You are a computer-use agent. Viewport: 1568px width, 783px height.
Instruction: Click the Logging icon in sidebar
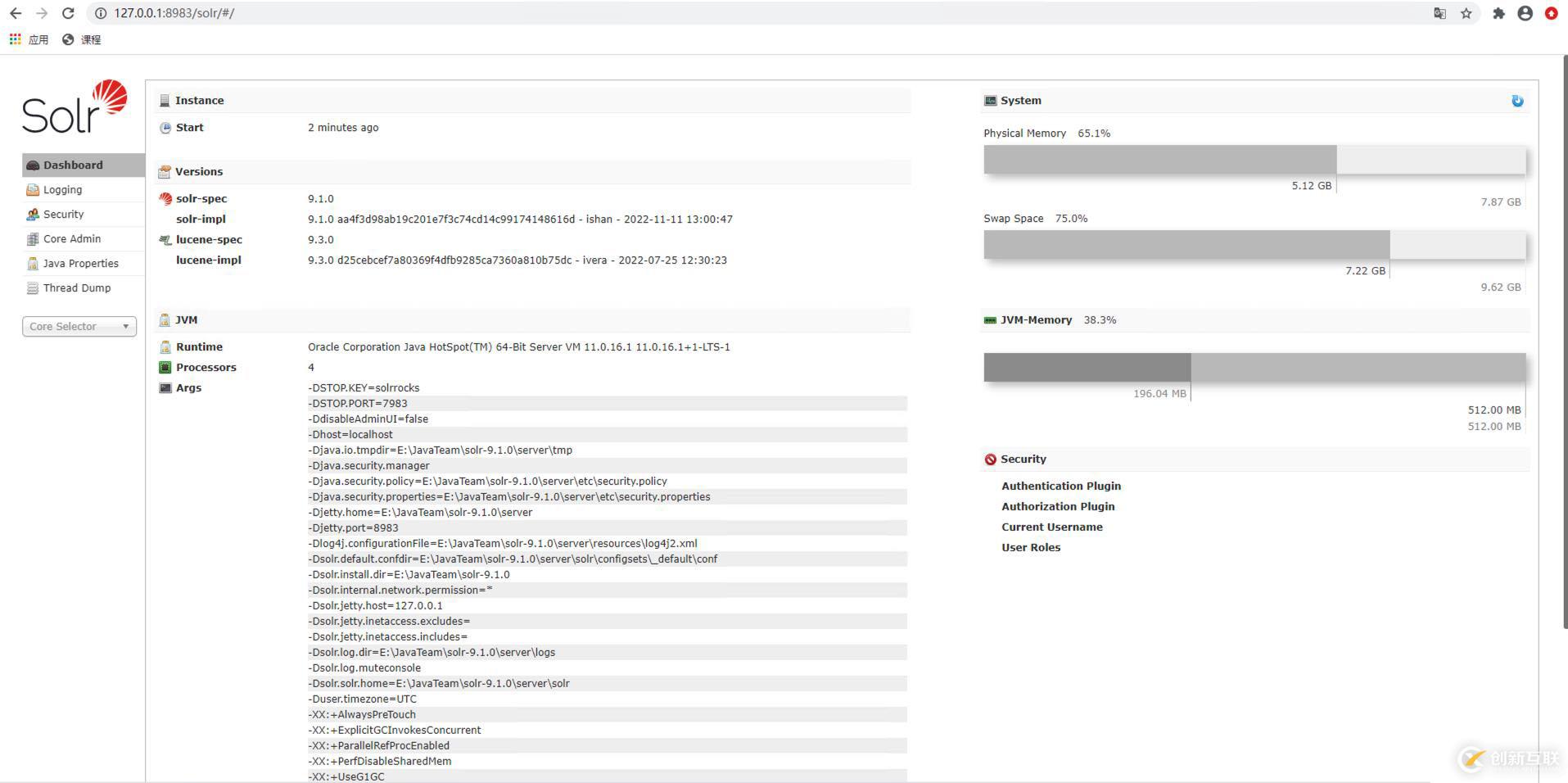[33, 190]
